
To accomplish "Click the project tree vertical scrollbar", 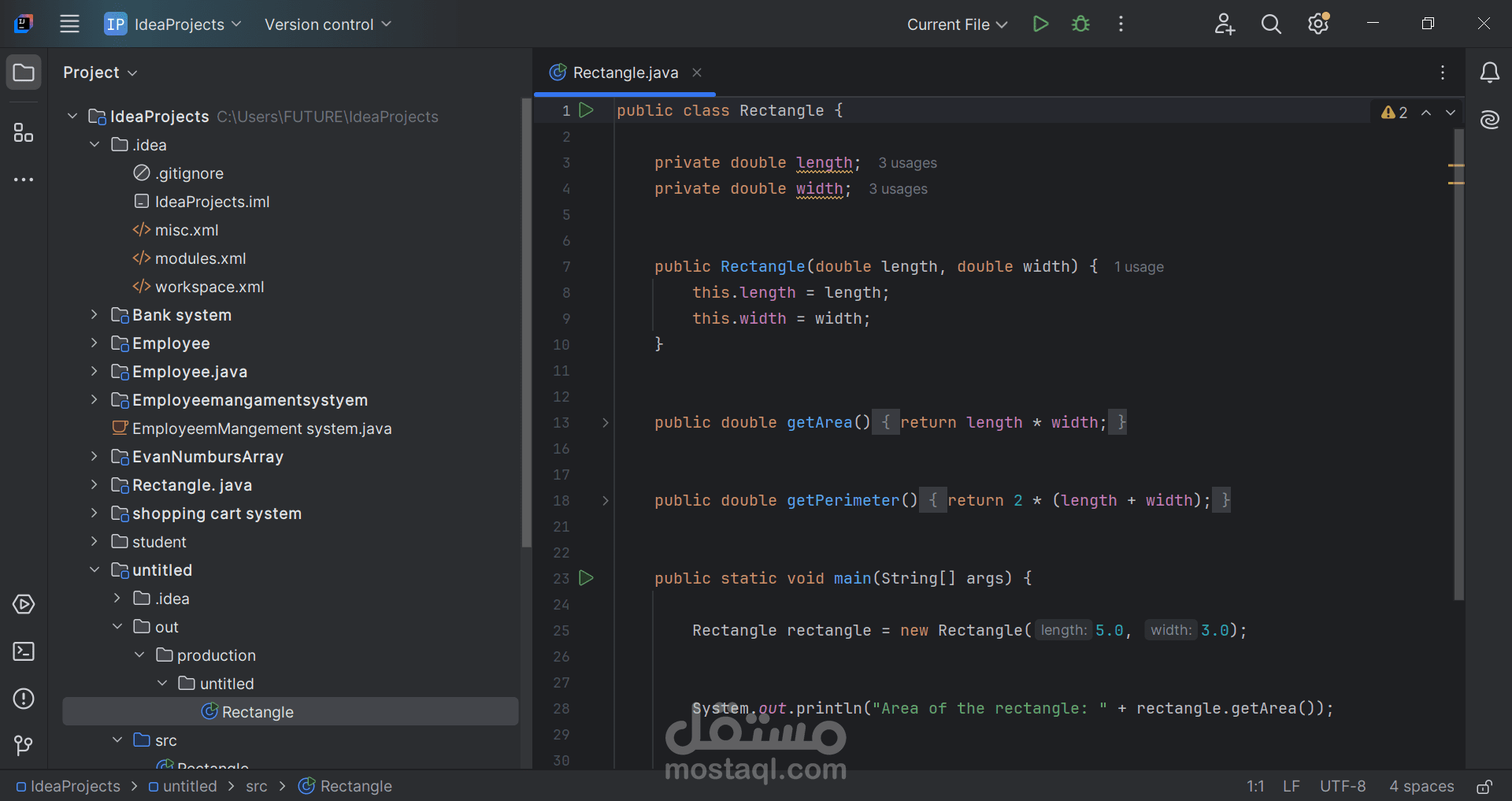I will coord(526,323).
